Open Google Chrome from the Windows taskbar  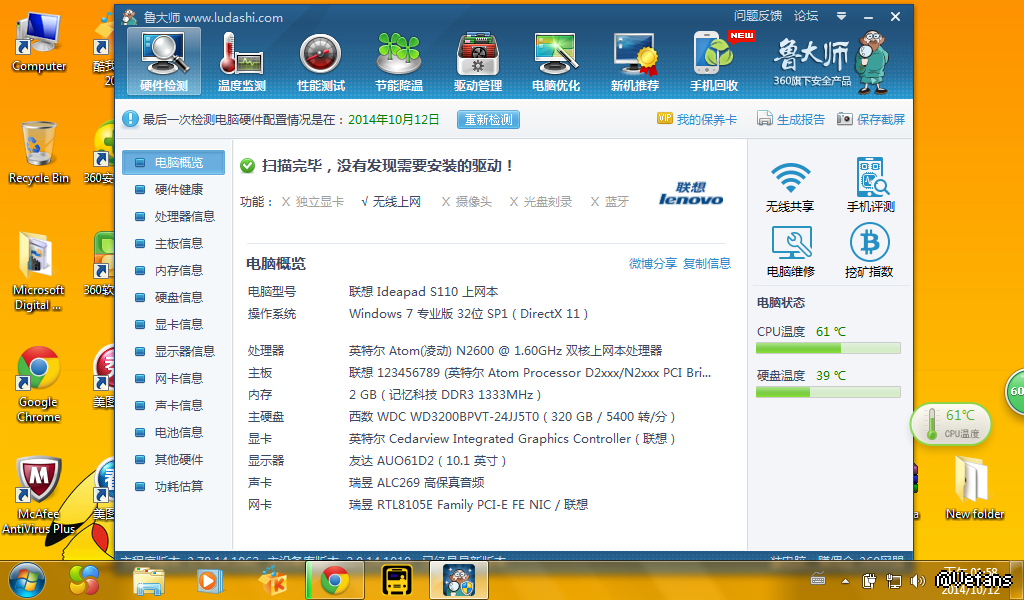pos(334,579)
